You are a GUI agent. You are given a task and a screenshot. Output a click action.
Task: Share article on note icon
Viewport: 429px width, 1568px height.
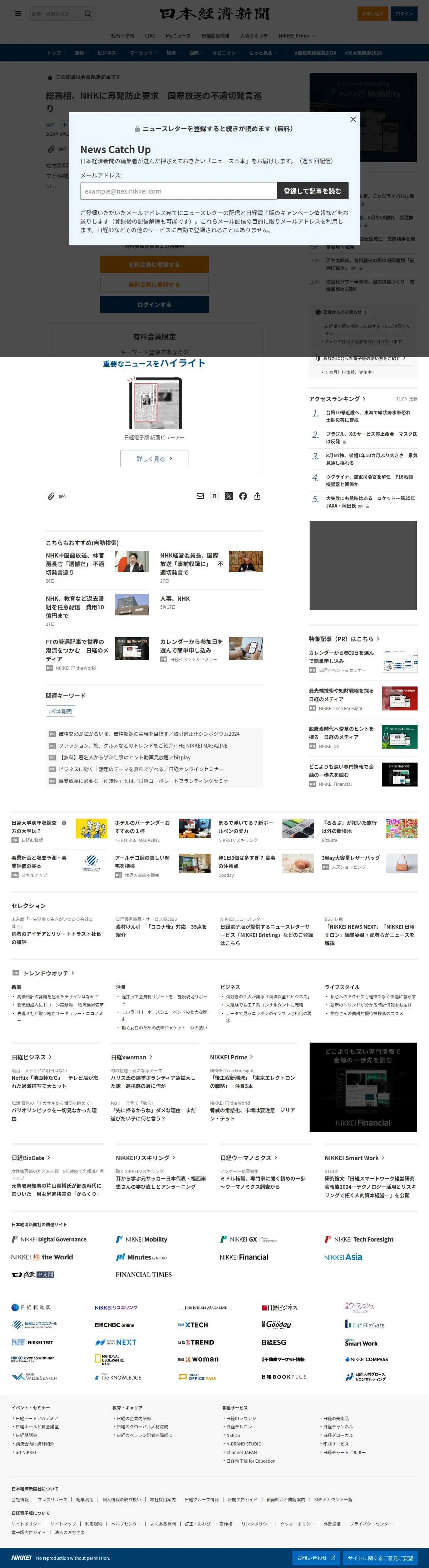coord(214,496)
